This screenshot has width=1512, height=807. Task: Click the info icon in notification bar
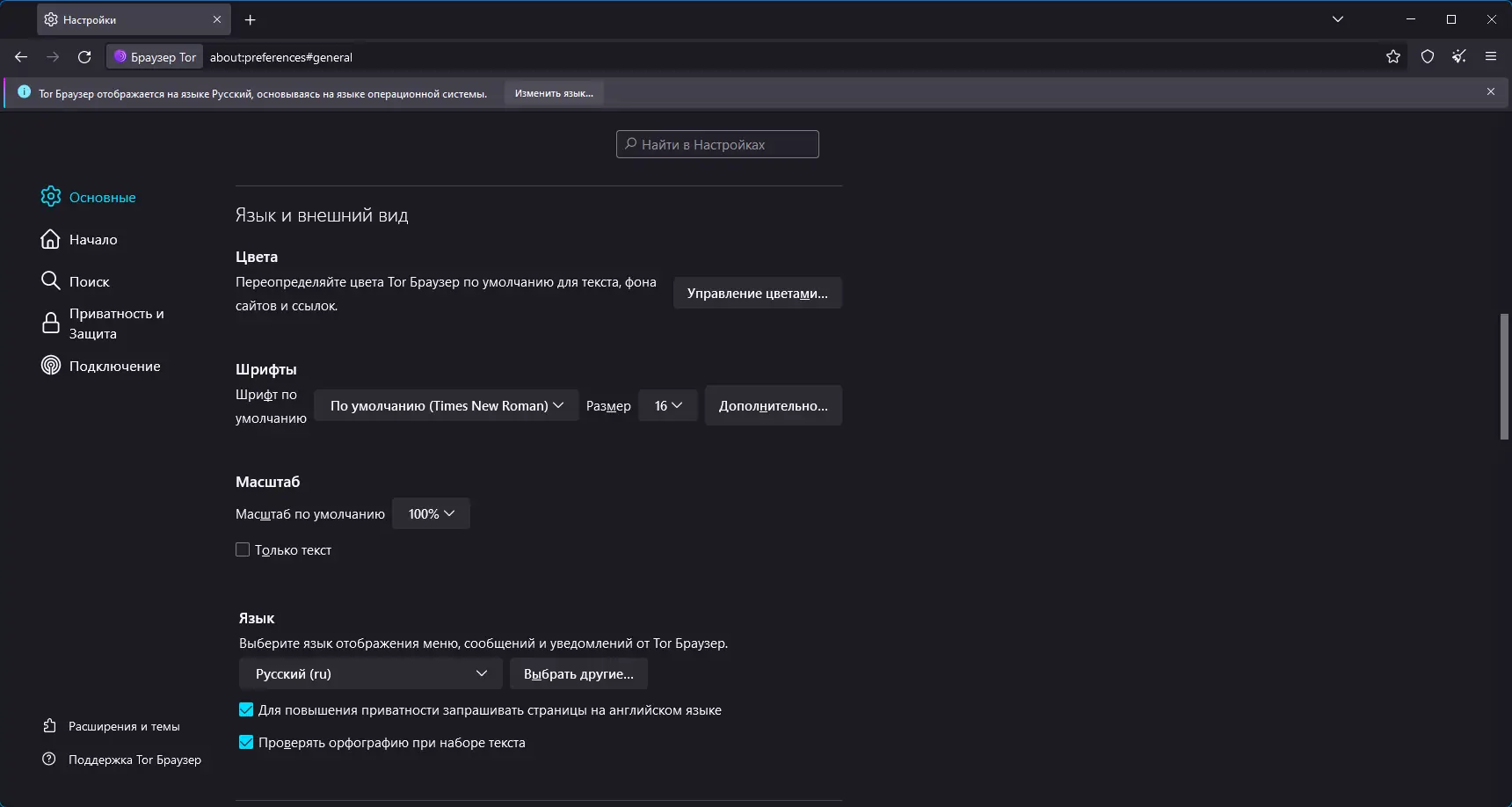pos(24,92)
